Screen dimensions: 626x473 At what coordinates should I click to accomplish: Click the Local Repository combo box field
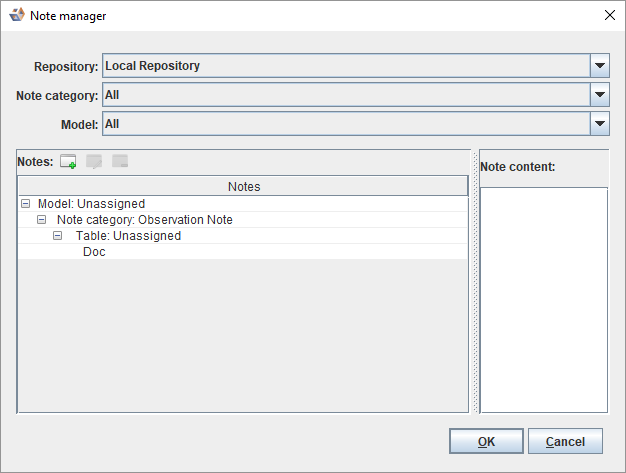[345, 66]
